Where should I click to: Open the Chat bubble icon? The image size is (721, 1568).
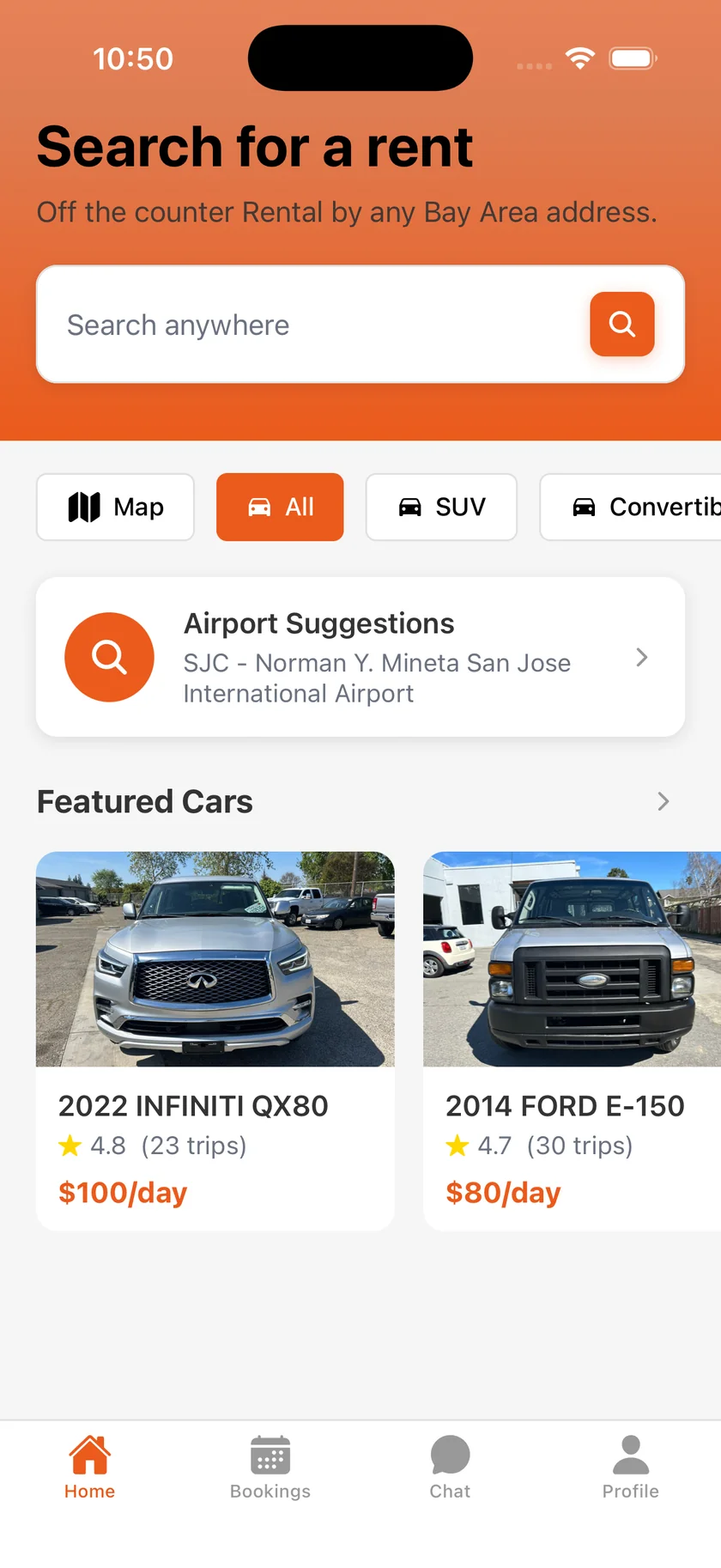coord(450,1455)
